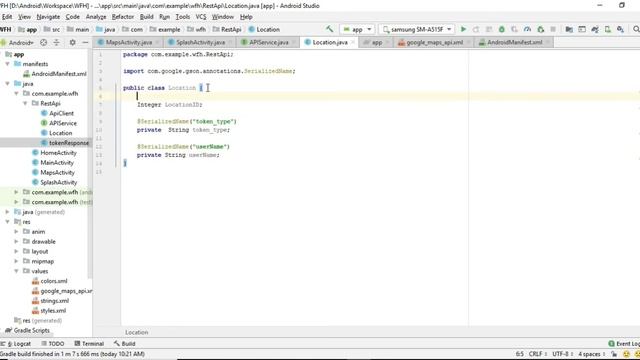Click the Run with Coverage icon

coord(514,29)
